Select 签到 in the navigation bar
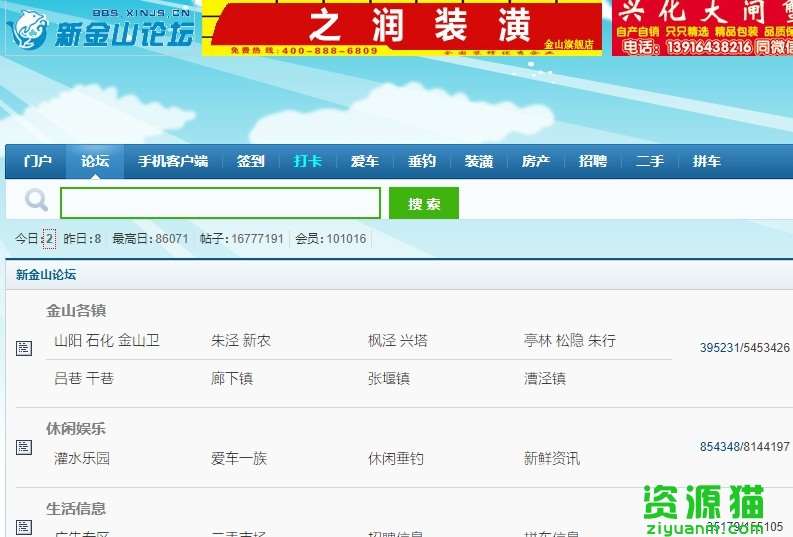 coord(250,162)
